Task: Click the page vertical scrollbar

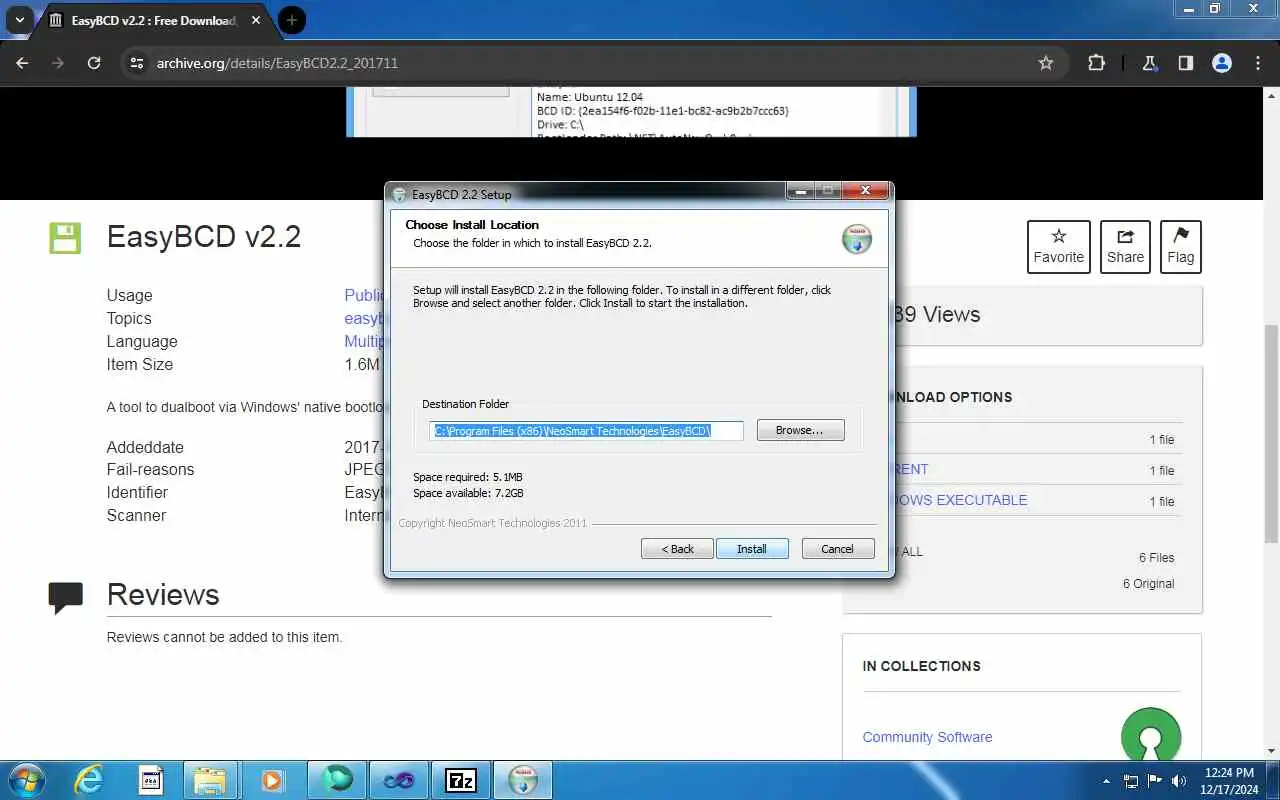Action: [x=1271, y=435]
